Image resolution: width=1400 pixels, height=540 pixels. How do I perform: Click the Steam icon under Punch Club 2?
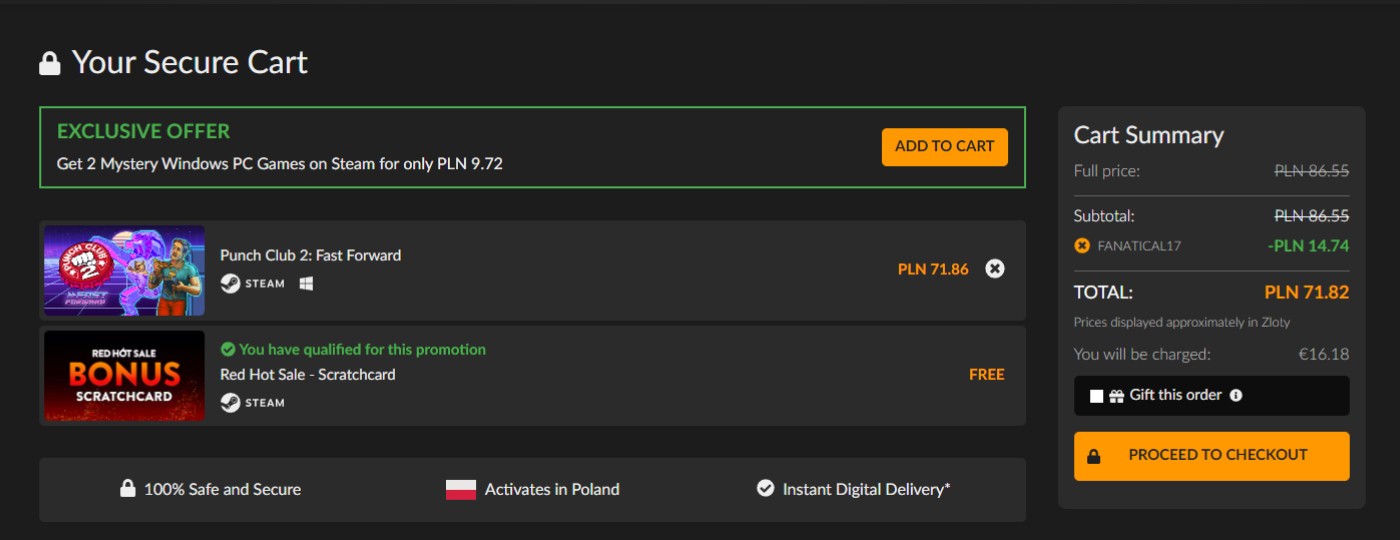pyautogui.click(x=229, y=283)
